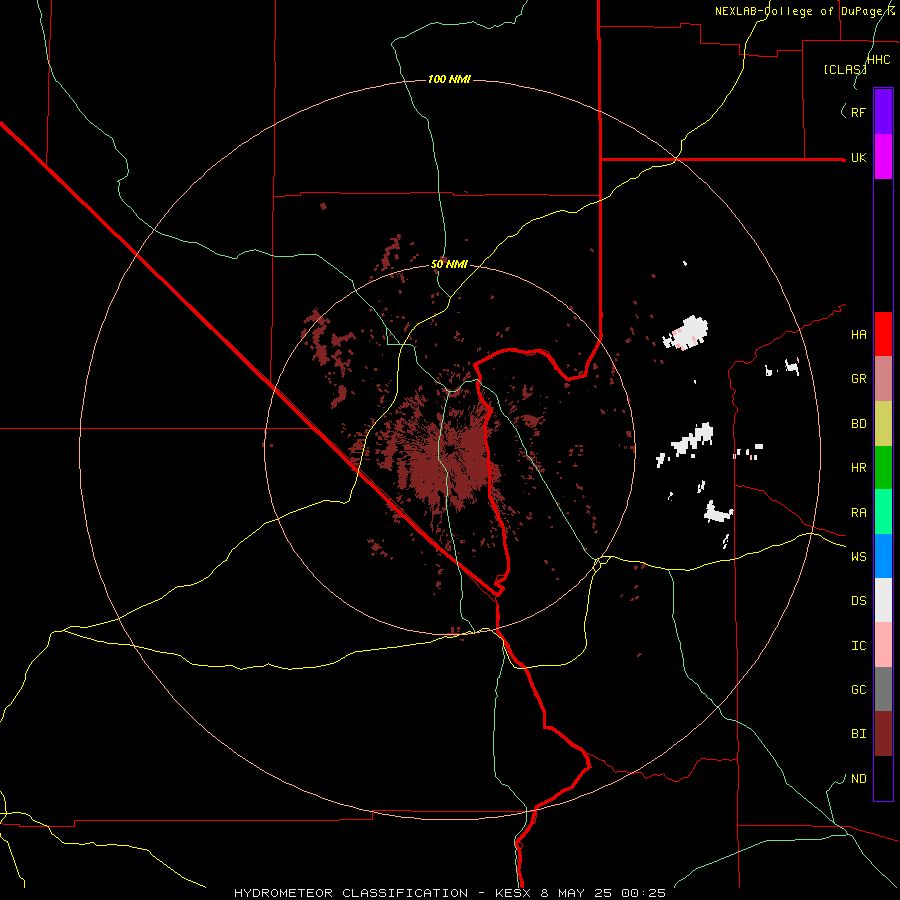
Task: Click the HA red legend swatch
Action: [x=883, y=334]
